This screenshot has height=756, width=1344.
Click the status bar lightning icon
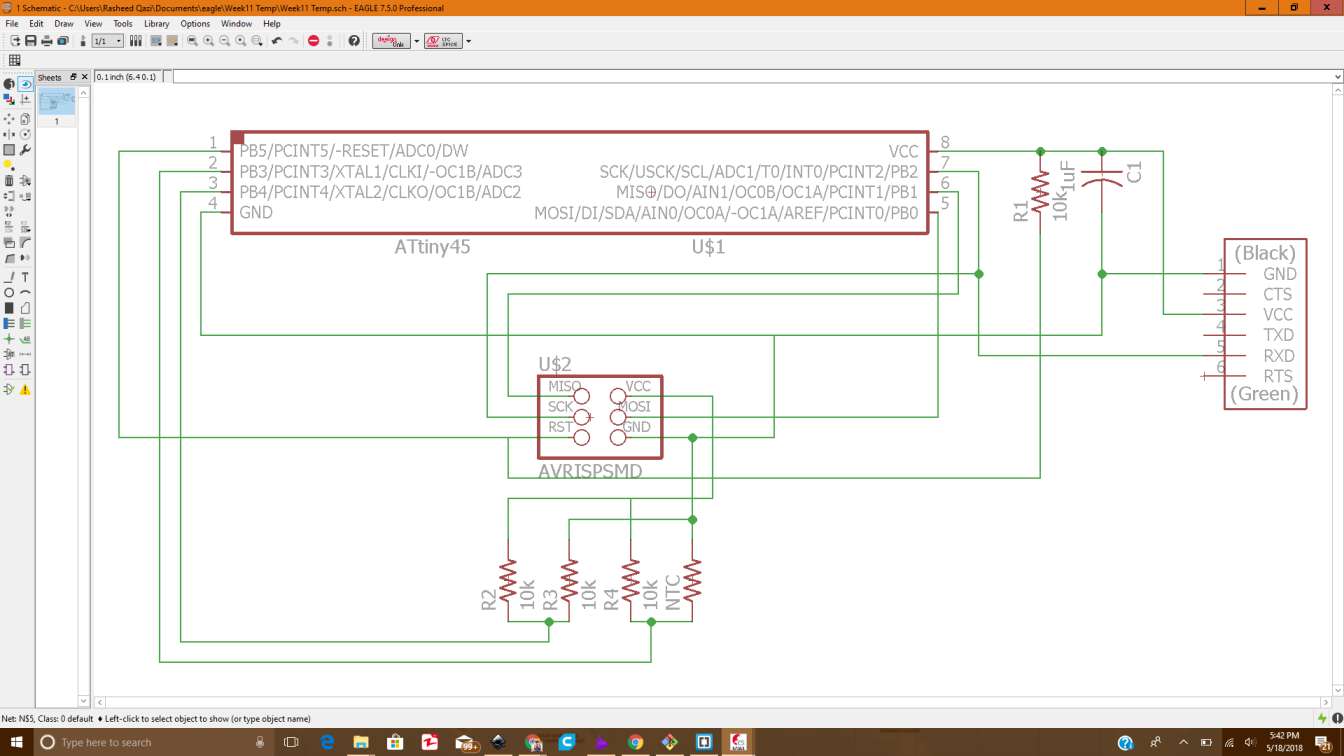pos(1322,719)
